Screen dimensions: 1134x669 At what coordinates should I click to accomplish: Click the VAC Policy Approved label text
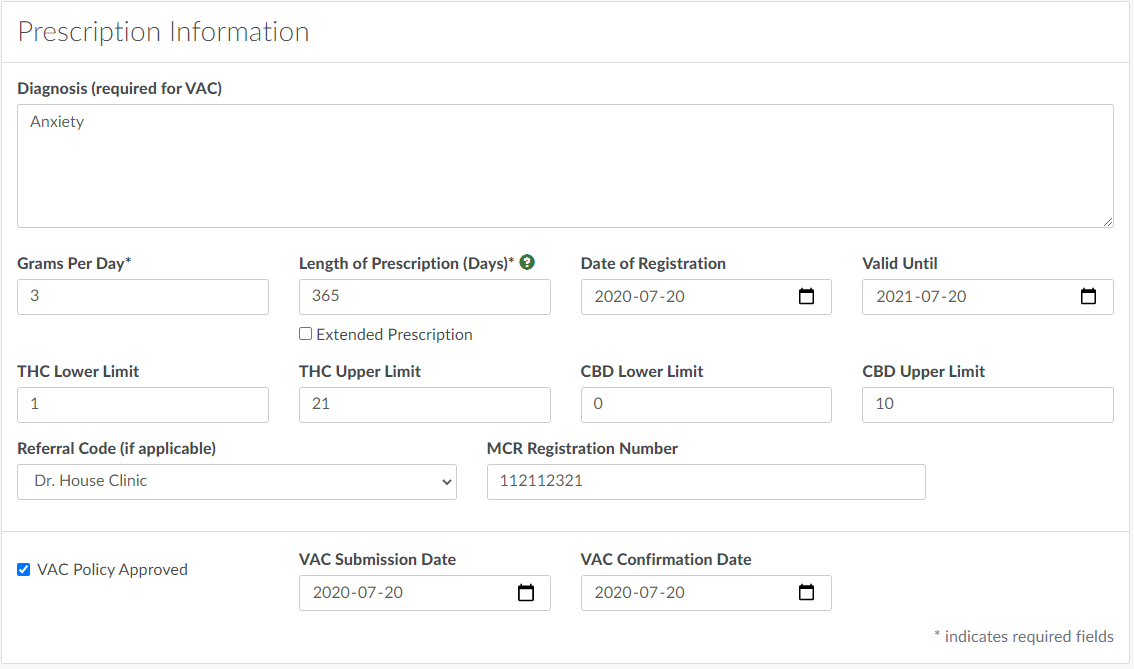(112, 570)
